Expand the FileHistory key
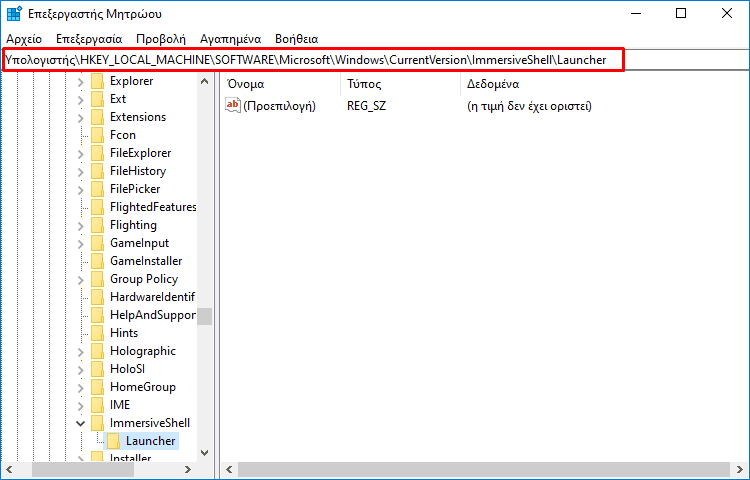750x480 pixels. [80, 172]
